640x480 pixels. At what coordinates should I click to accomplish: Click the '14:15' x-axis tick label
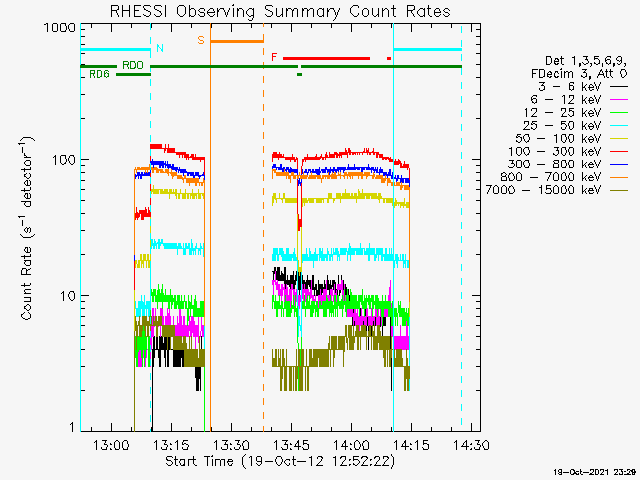(x=411, y=444)
